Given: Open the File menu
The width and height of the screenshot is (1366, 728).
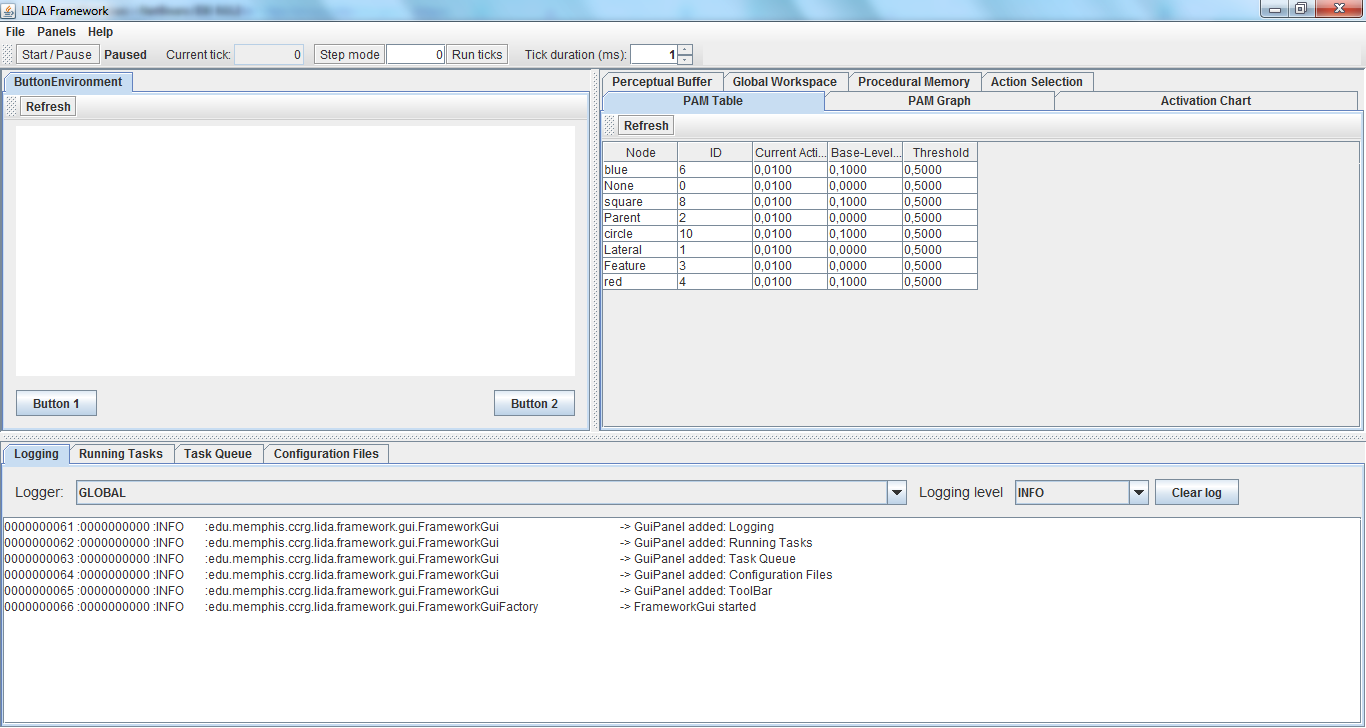Looking at the screenshot, I should tap(15, 32).
